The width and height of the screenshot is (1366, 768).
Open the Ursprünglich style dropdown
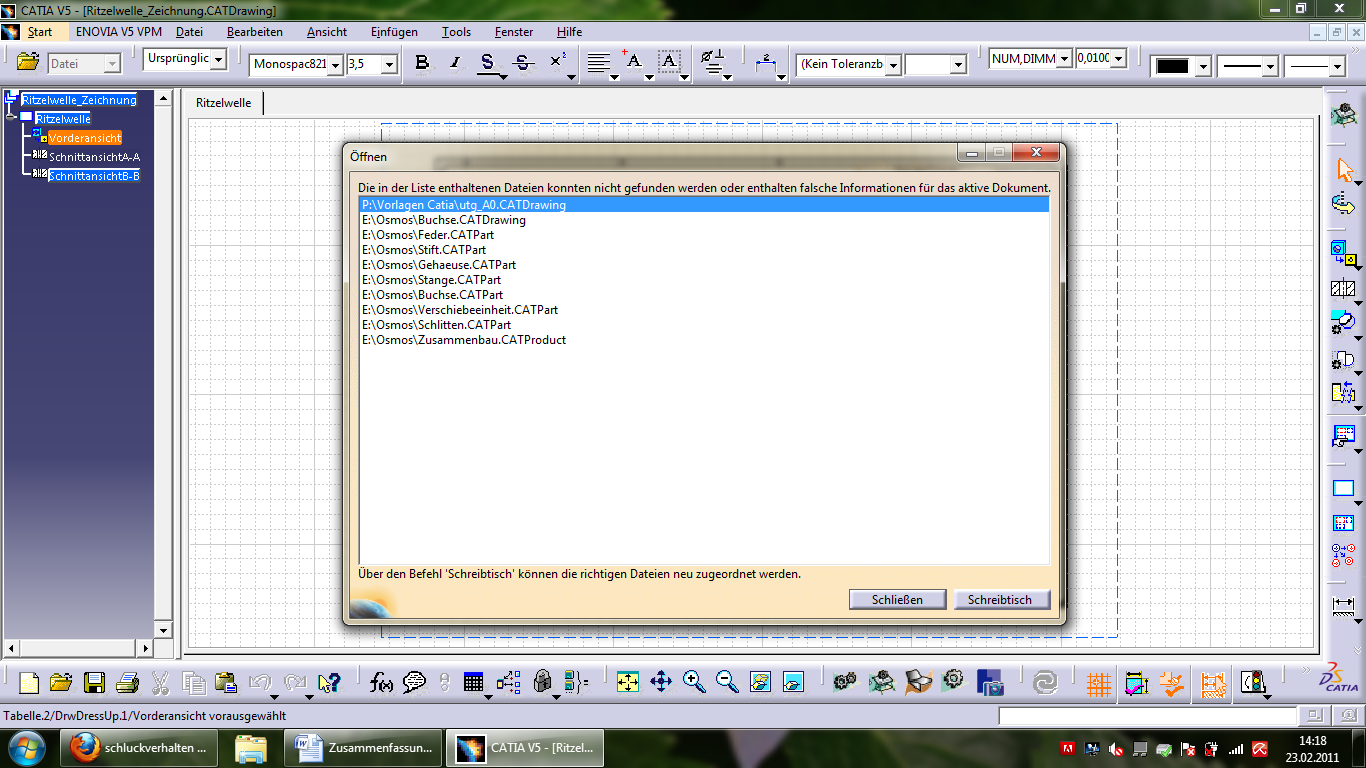pos(219,59)
